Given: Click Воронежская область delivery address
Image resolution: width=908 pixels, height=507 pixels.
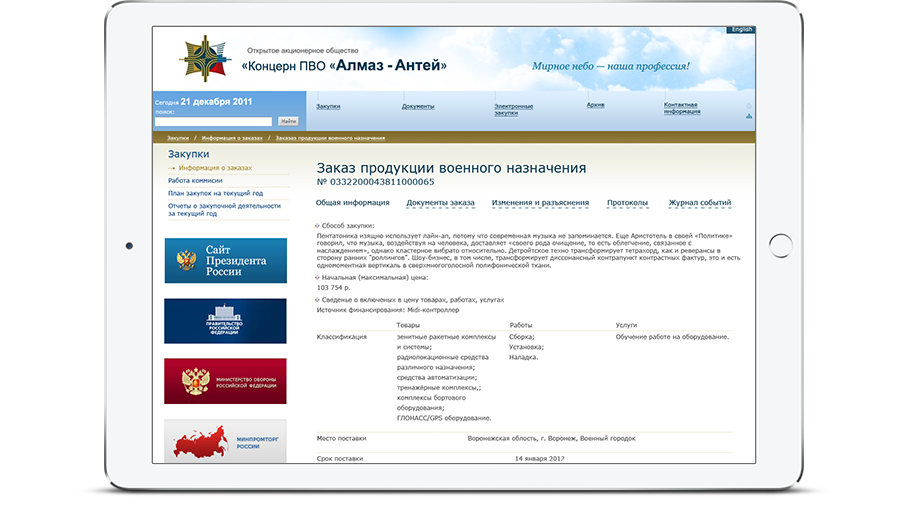Looking at the screenshot, I should coord(551,439).
